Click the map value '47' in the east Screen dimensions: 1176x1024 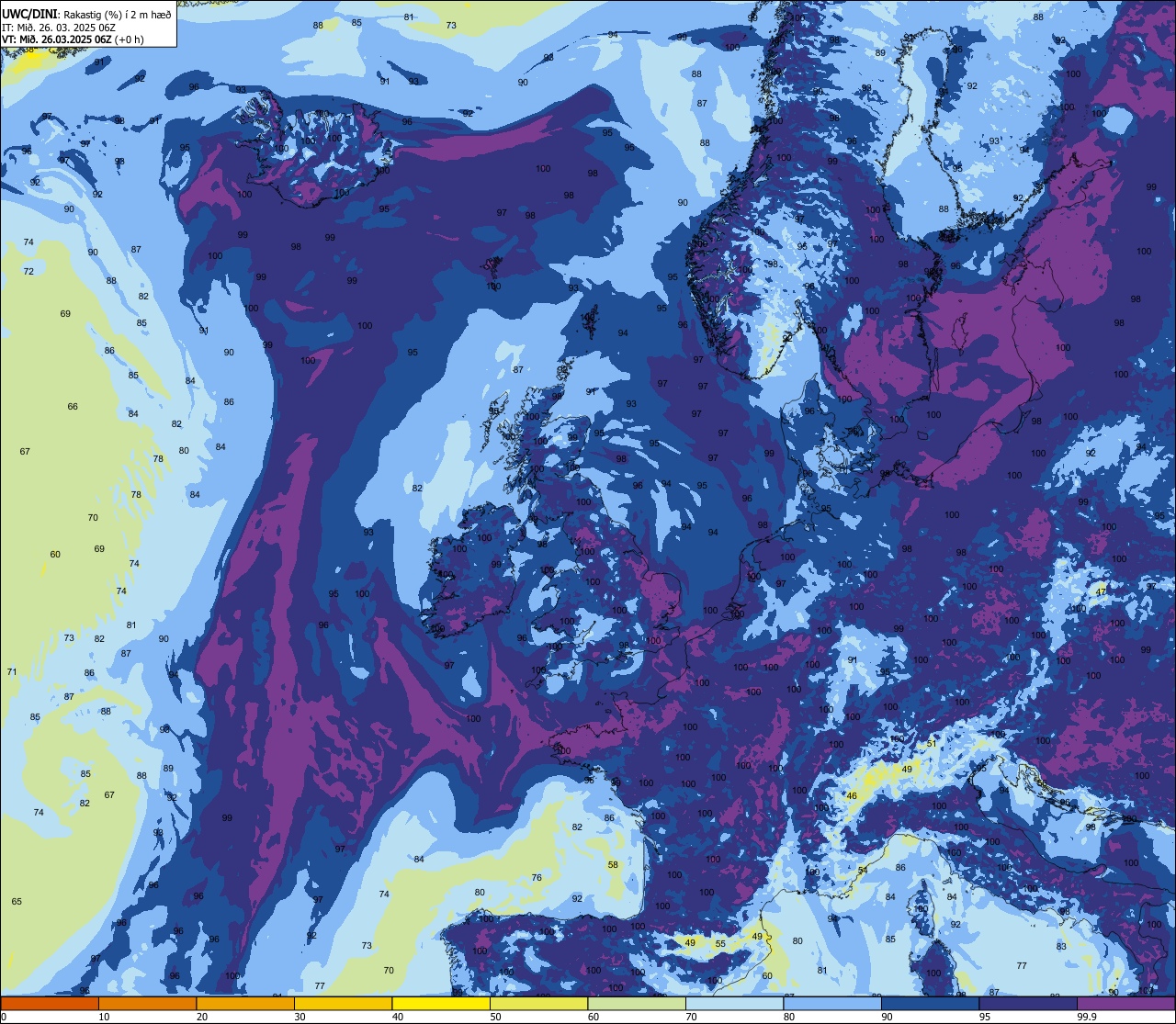(x=1101, y=591)
